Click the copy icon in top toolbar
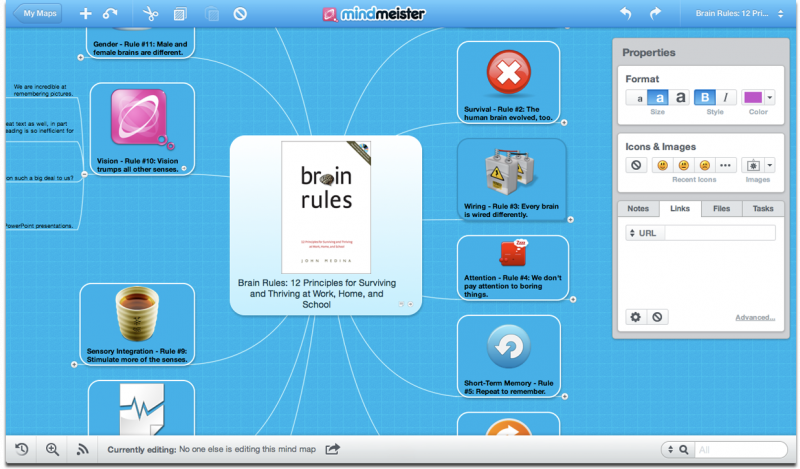 (x=180, y=14)
